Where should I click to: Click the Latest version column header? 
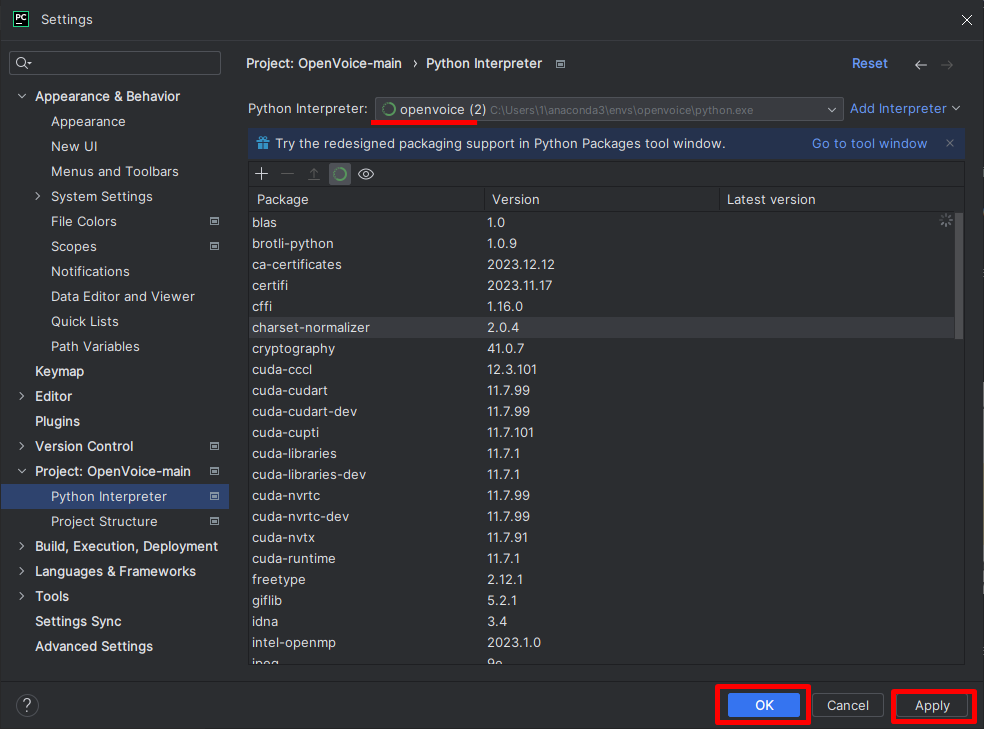(x=841, y=200)
